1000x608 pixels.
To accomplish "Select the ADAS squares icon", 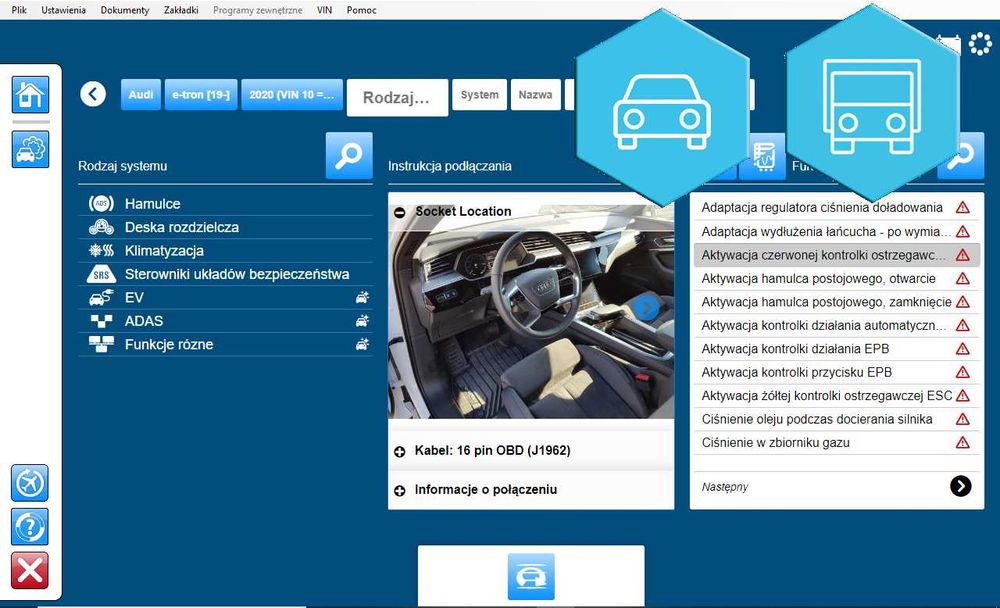I will click(101, 321).
